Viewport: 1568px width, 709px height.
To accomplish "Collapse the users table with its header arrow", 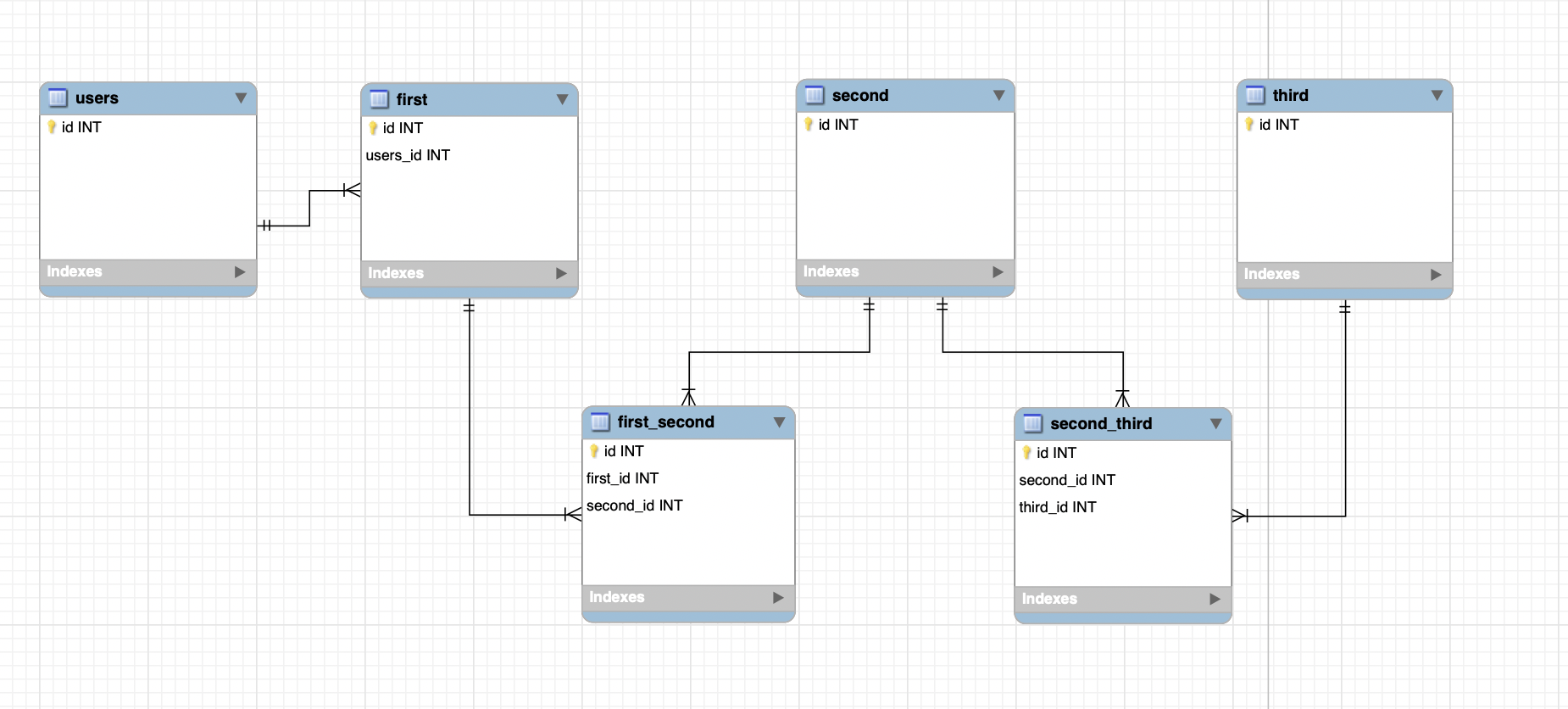I will coord(241,98).
